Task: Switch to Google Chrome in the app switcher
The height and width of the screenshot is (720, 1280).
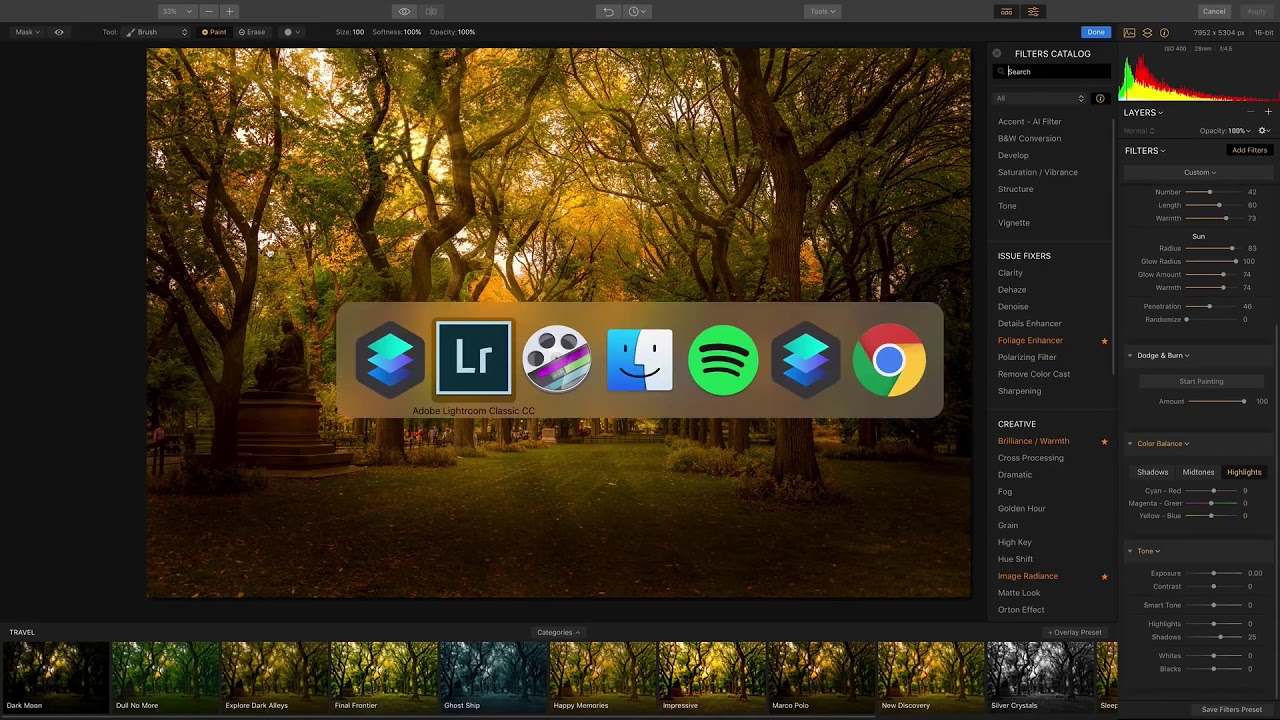Action: coord(889,359)
